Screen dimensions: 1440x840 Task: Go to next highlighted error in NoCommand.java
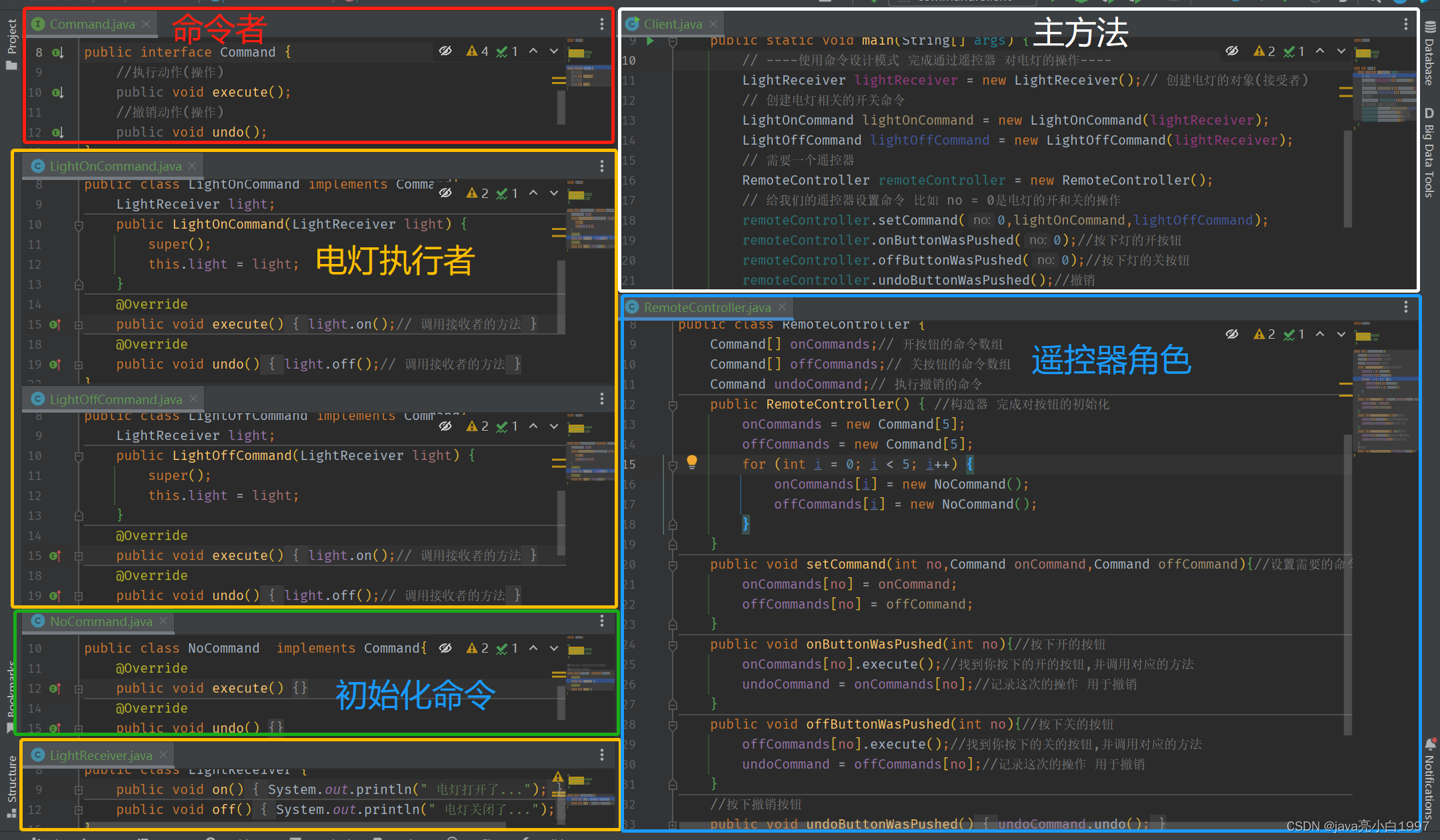coord(554,648)
